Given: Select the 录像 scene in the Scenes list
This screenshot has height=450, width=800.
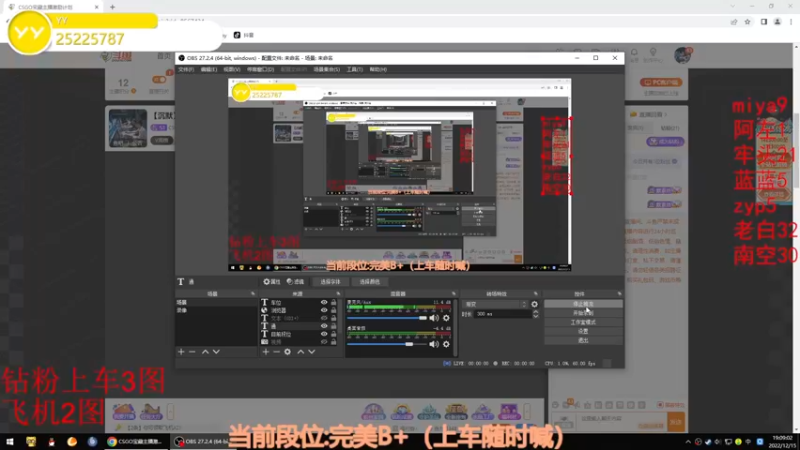Looking at the screenshot, I should (216, 310).
